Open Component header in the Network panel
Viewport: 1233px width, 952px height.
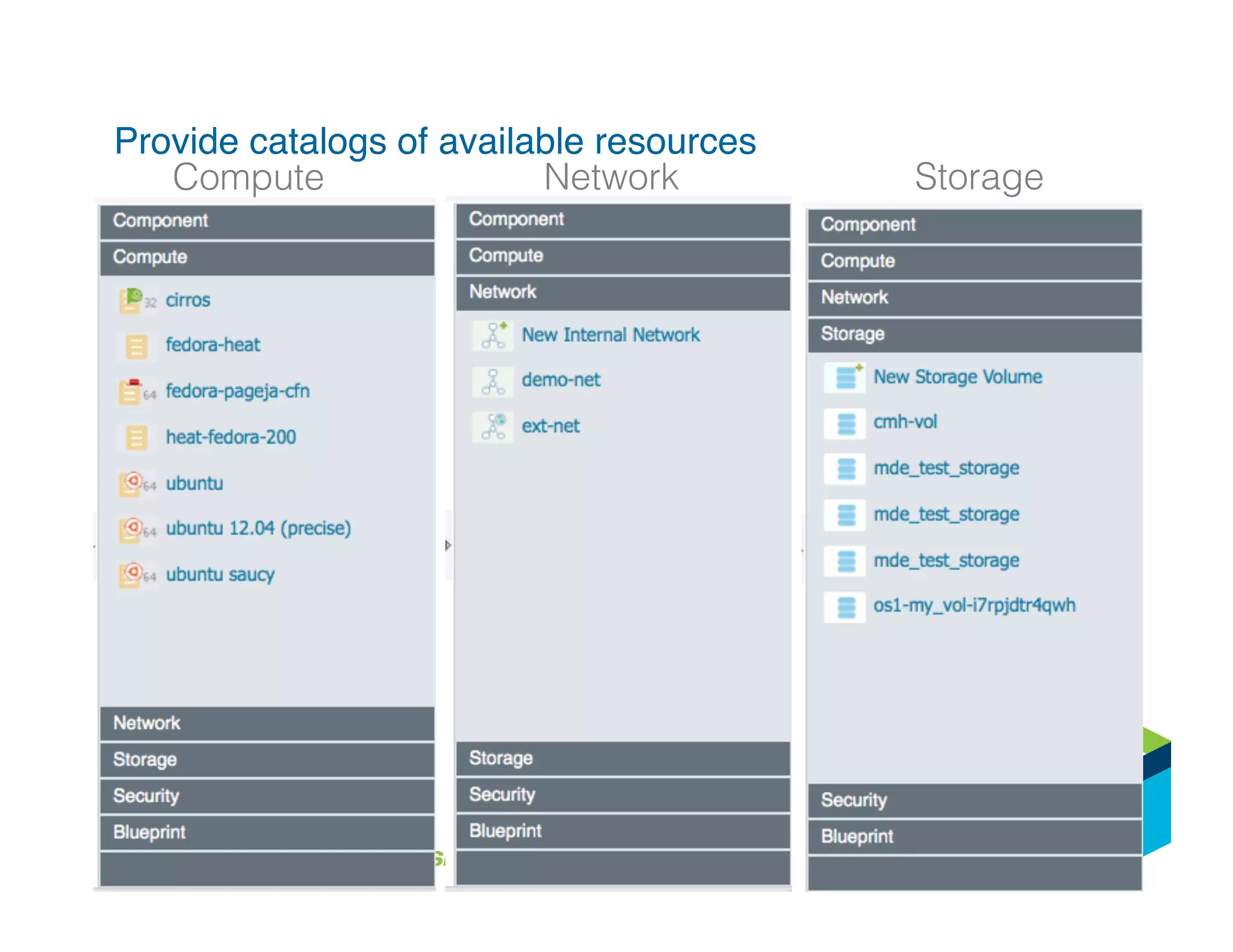623,220
